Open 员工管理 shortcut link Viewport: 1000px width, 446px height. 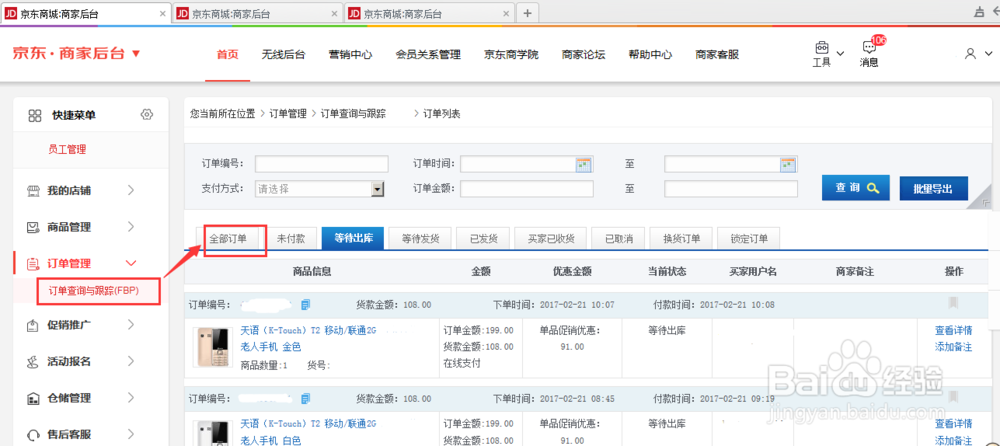point(67,149)
